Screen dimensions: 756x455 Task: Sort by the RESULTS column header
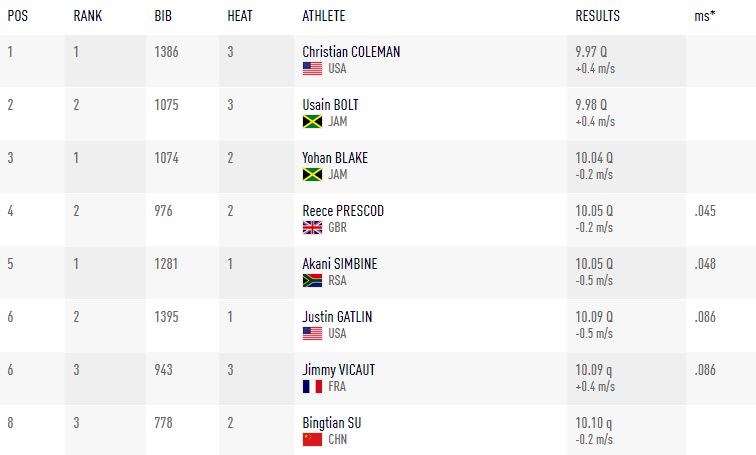pyautogui.click(x=597, y=16)
